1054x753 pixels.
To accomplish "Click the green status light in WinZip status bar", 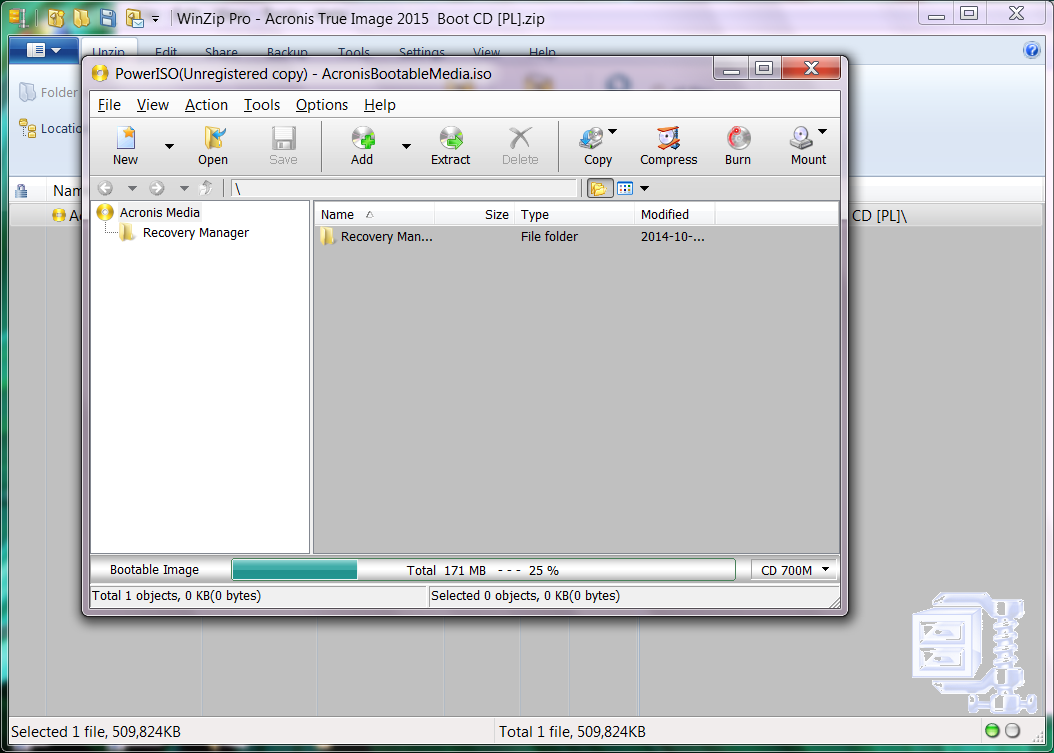I will 991,731.
